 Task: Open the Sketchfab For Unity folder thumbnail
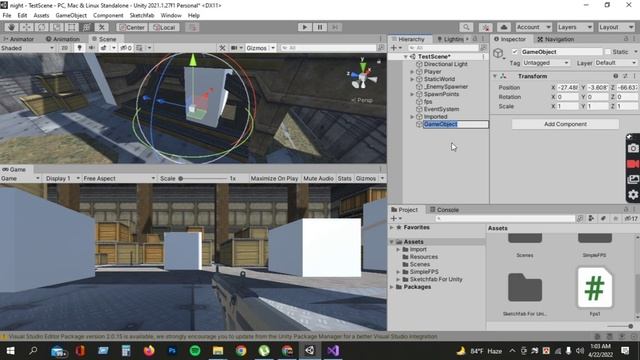point(525,287)
